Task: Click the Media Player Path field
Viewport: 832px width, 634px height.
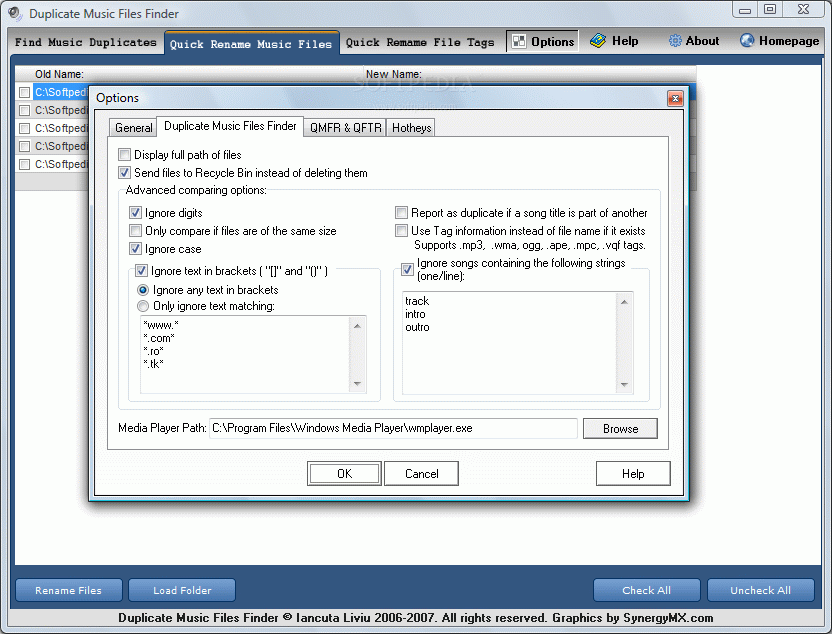Action: (393, 428)
